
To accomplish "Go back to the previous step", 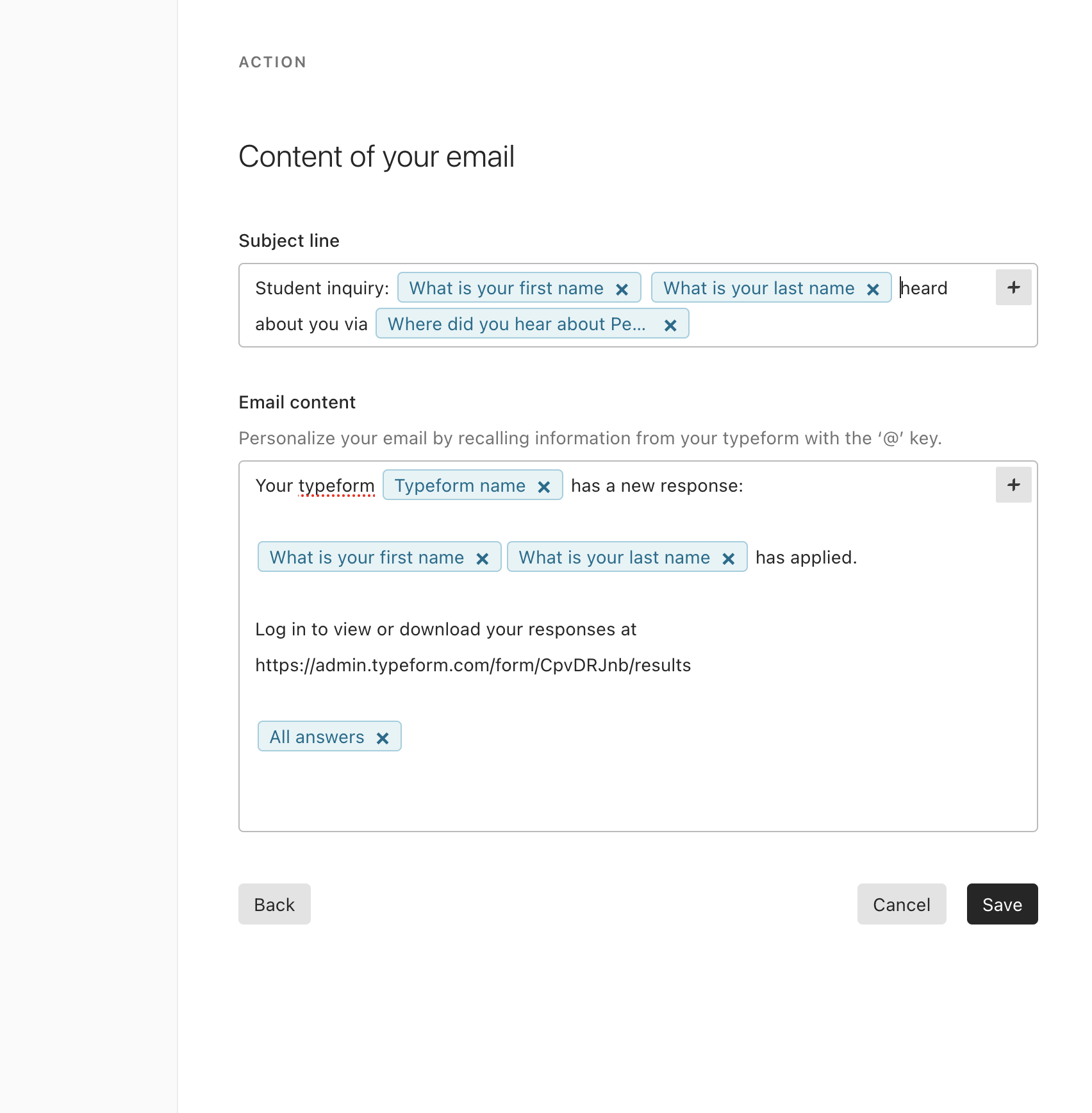I will (x=274, y=904).
